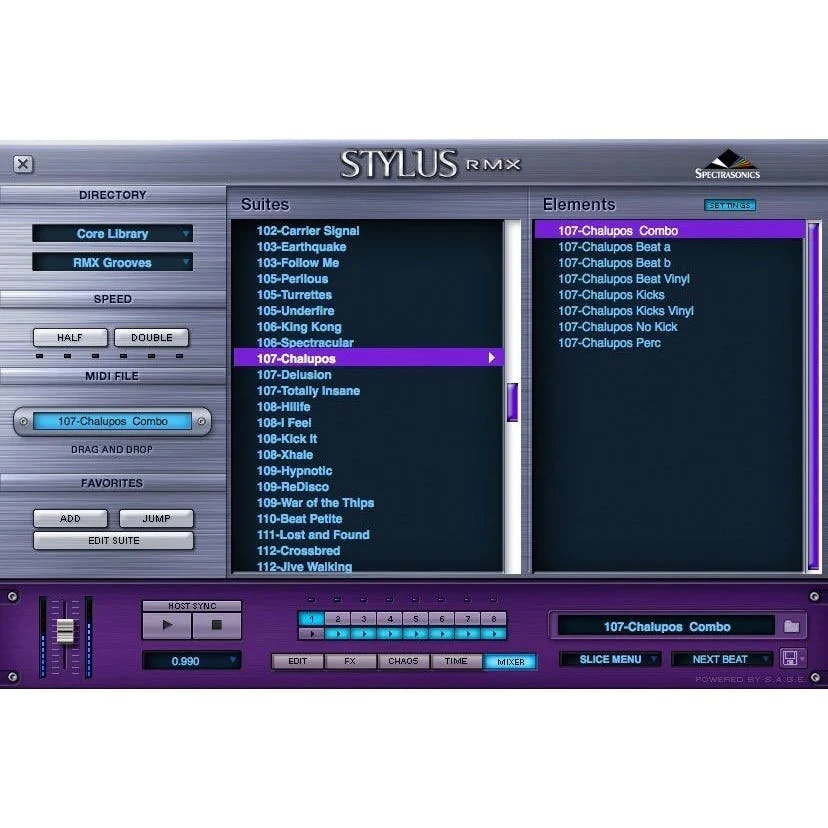Click play arrow under part 4
Screen dimensions: 828x828
[390, 633]
